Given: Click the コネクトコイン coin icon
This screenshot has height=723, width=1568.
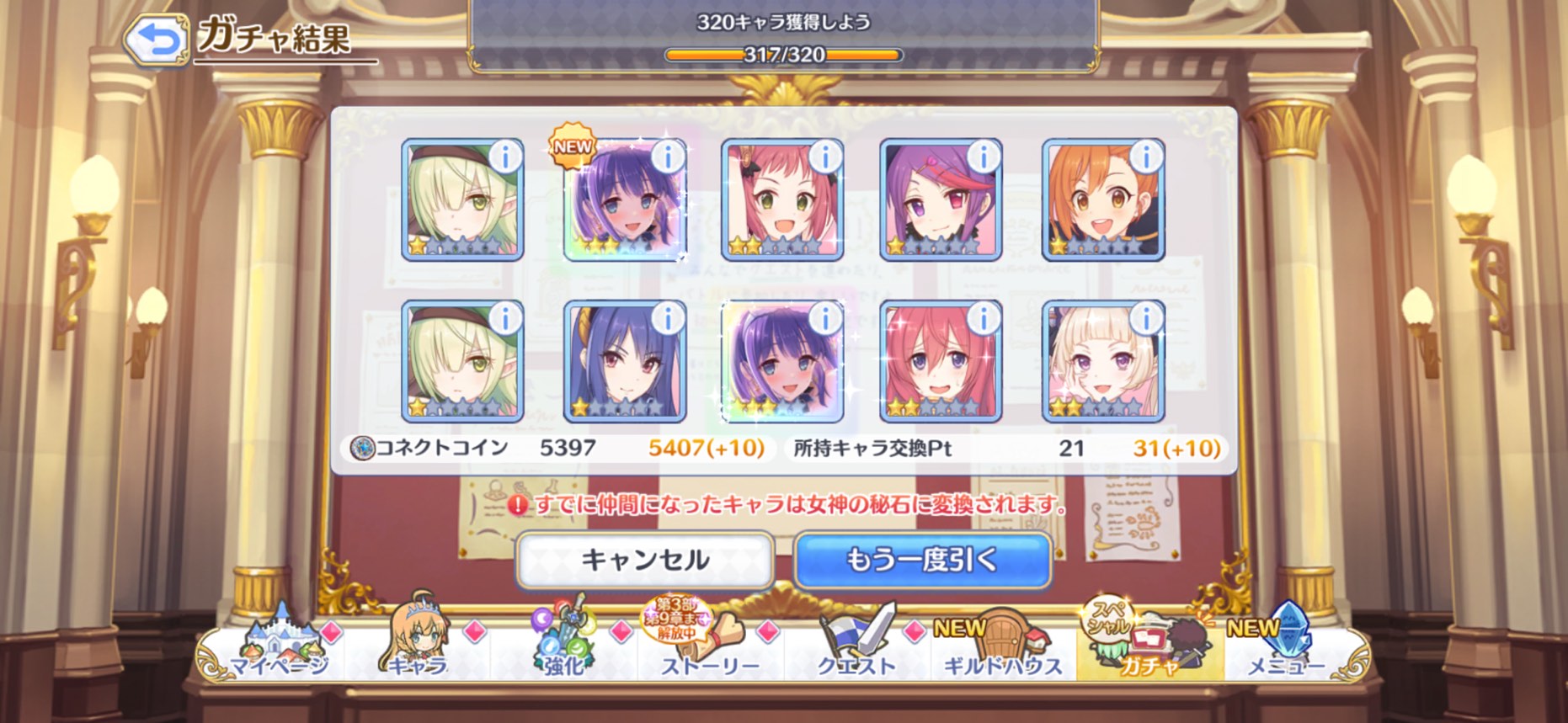Looking at the screenshot, I should pyautogui.click(x=362, y=448).
